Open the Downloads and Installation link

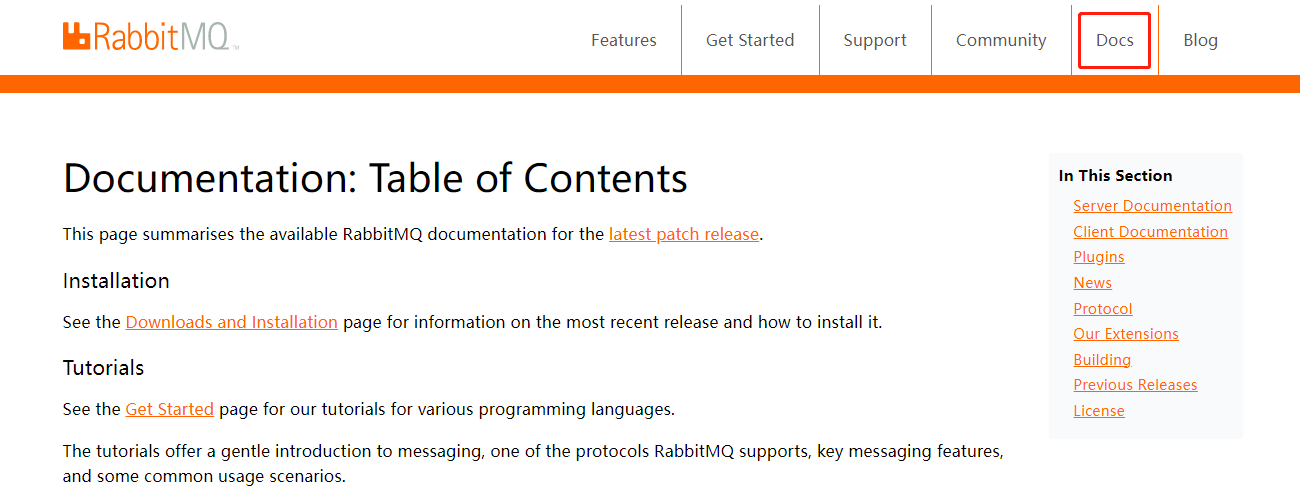point(232,322)
